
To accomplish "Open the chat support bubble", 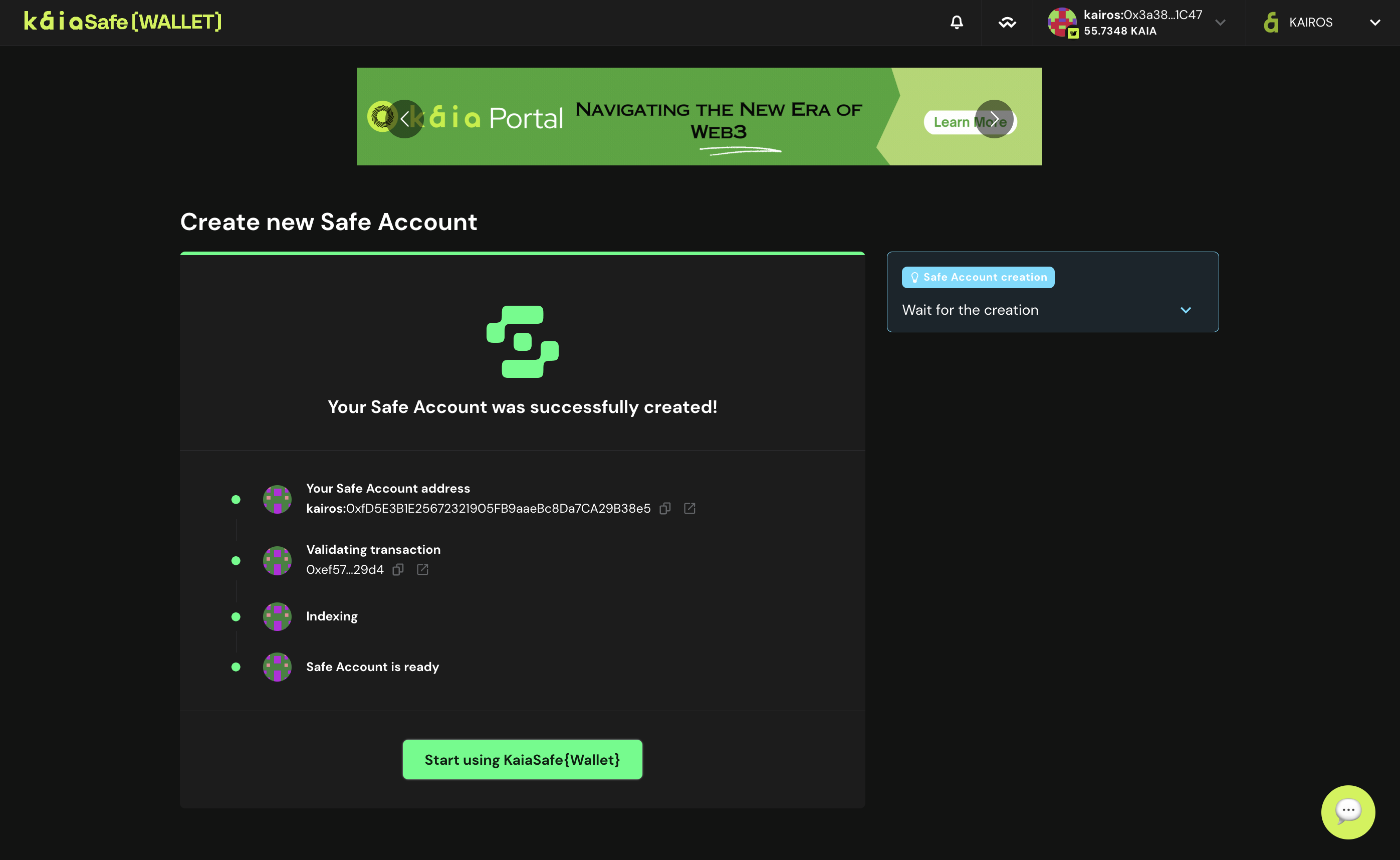I will [1348, 812].
